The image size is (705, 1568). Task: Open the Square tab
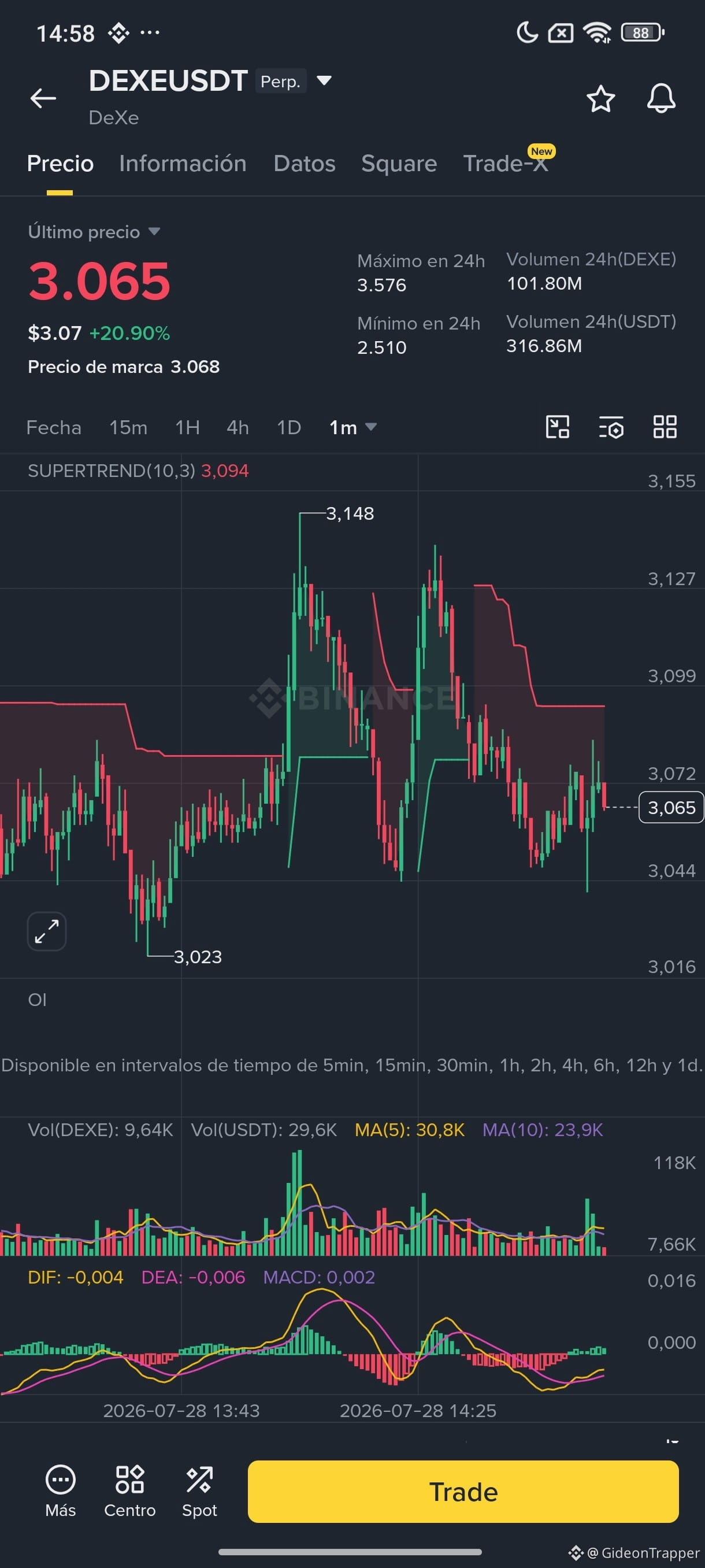399,164
